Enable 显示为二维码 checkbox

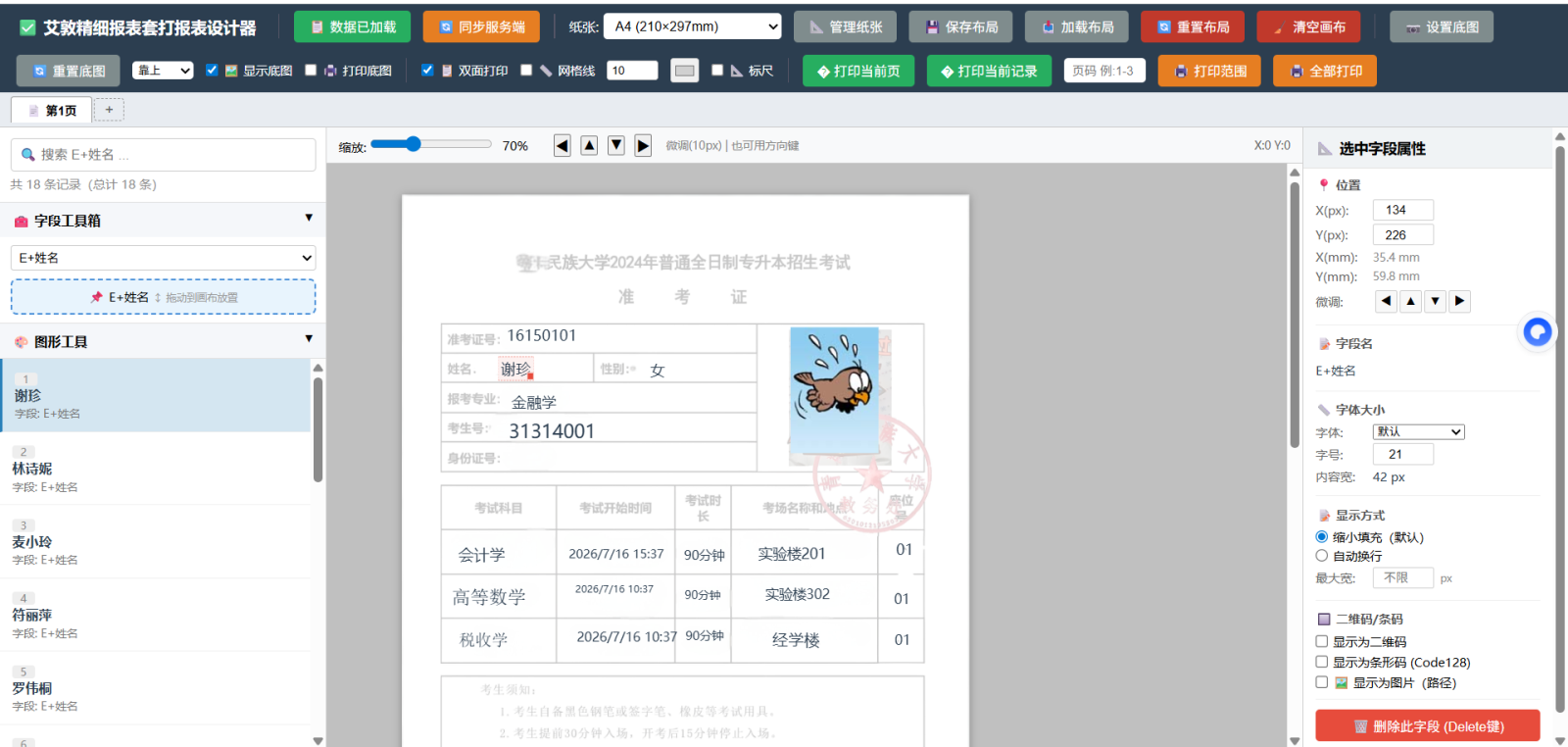1321,642
